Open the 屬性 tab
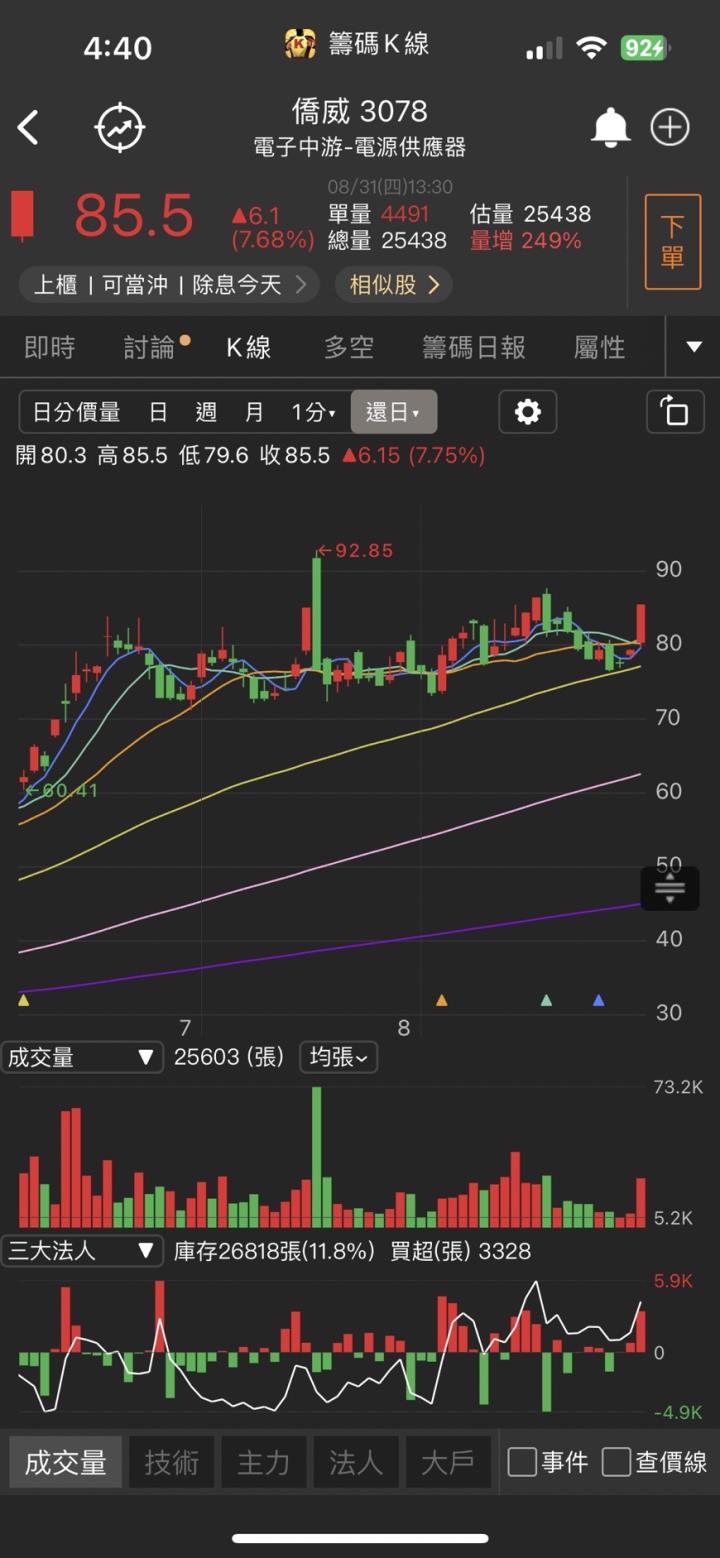 pos(600,347)
